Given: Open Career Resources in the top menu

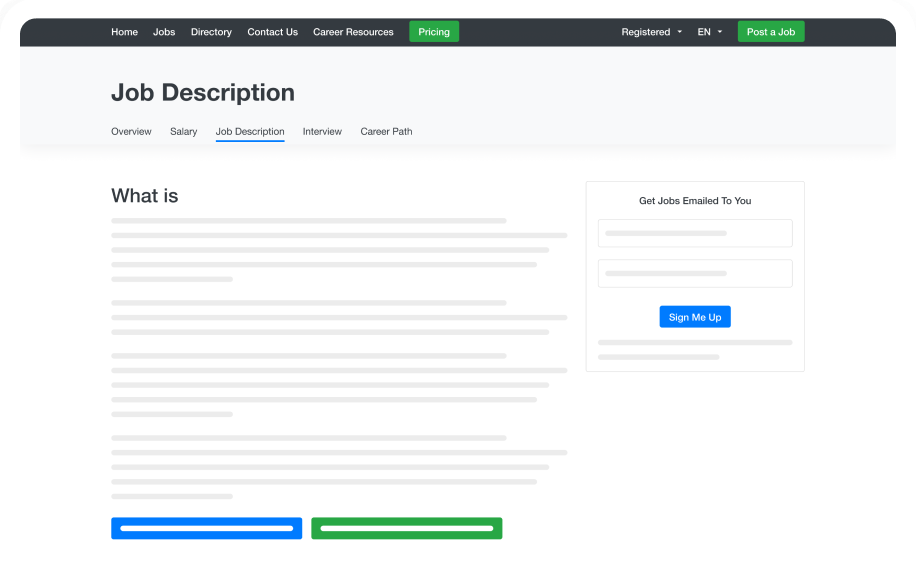Looking at the screenshot, I should (x=353, y=32).
